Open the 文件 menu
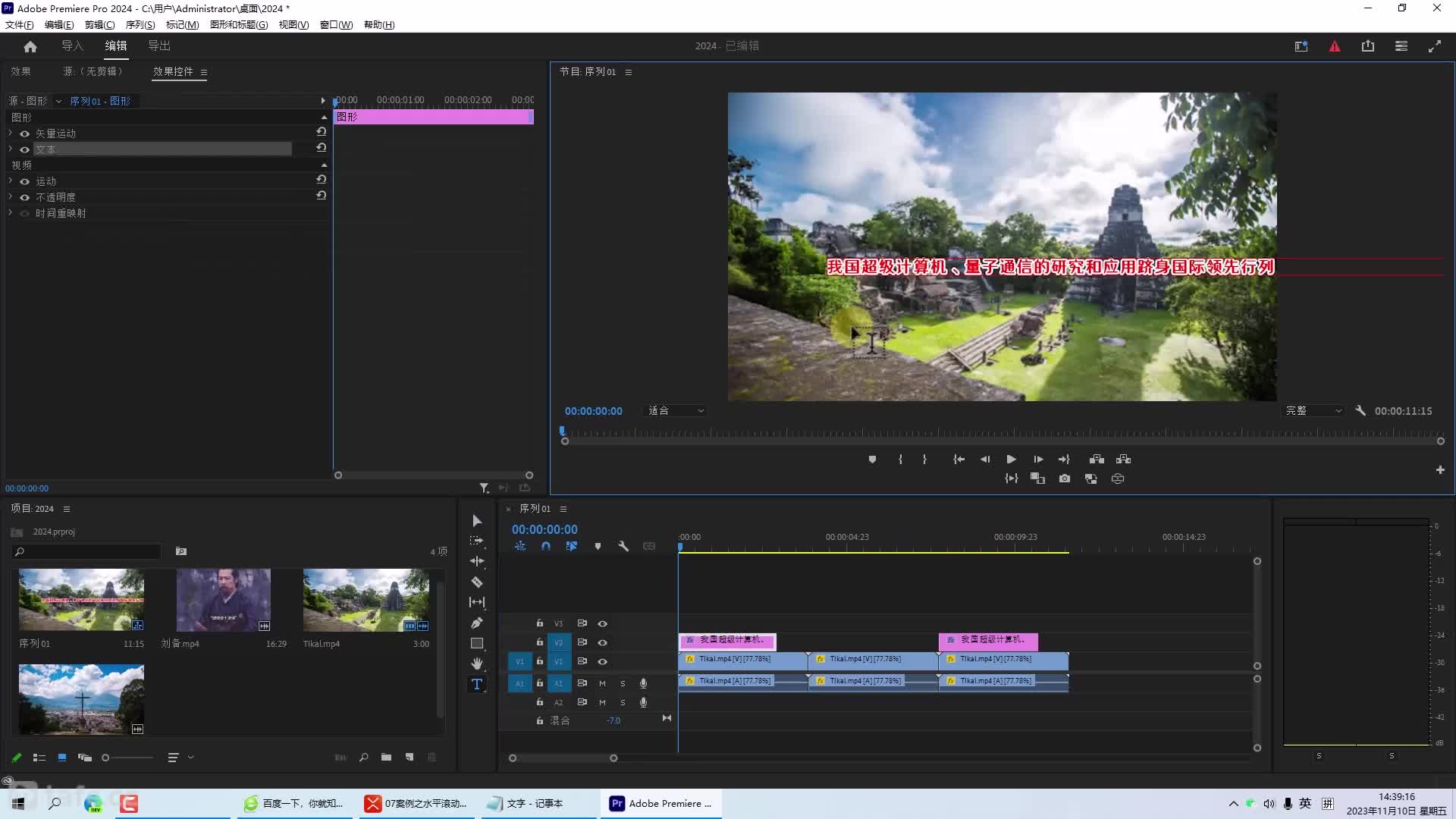Image resolution: width=1456 pixels, height=819 pixels. coord(19,25)
